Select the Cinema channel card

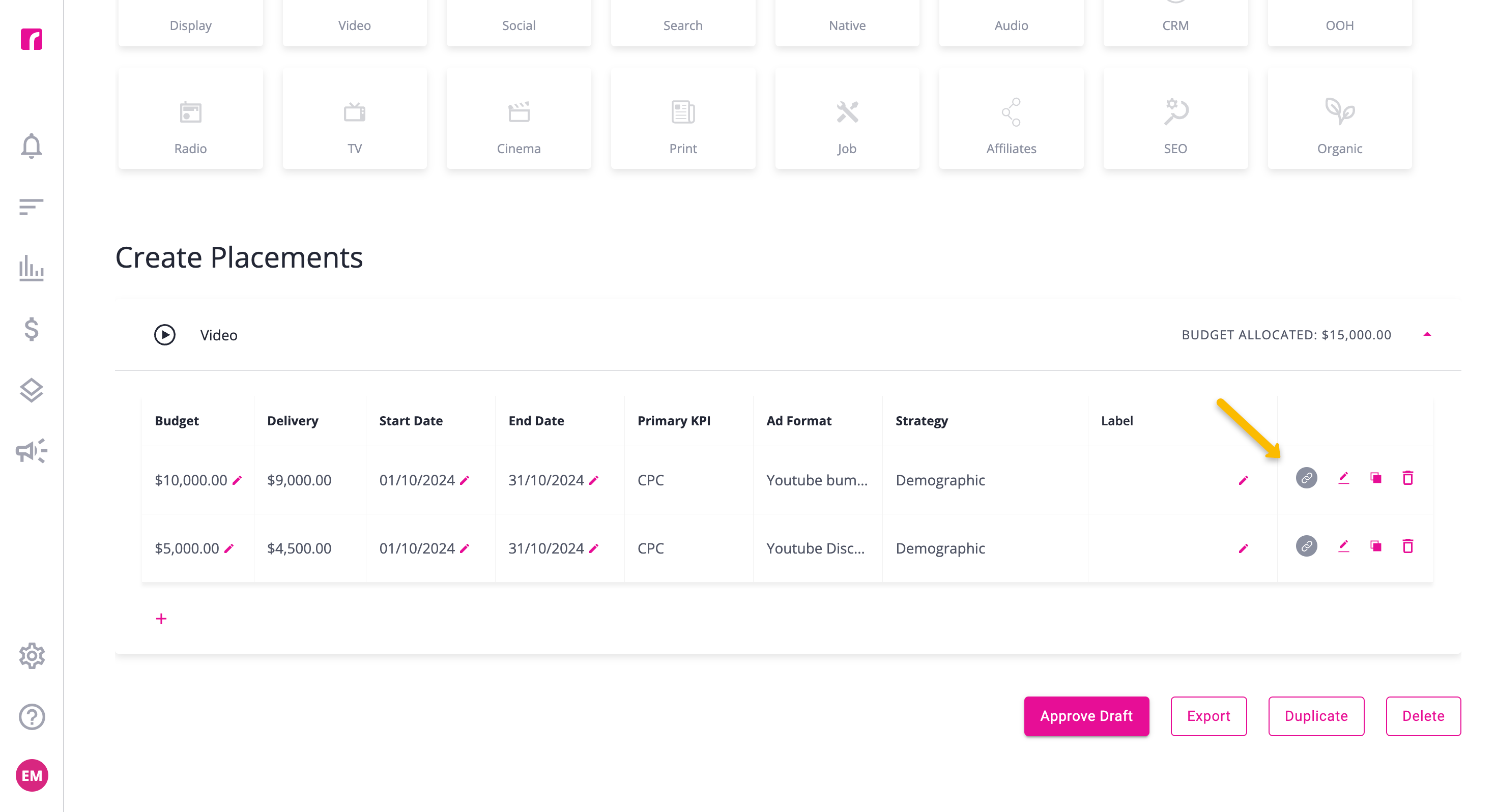[519, 119]
